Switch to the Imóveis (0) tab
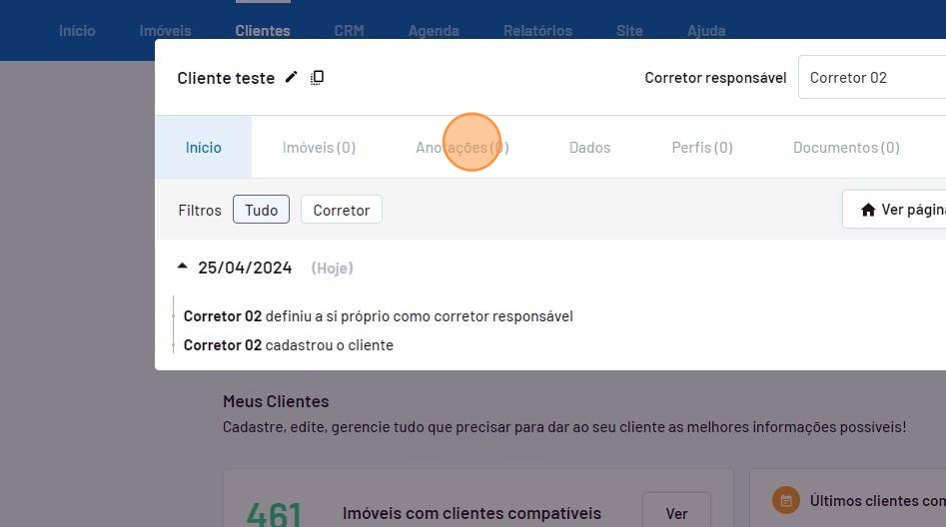The image size is (946, 527). 319,147
